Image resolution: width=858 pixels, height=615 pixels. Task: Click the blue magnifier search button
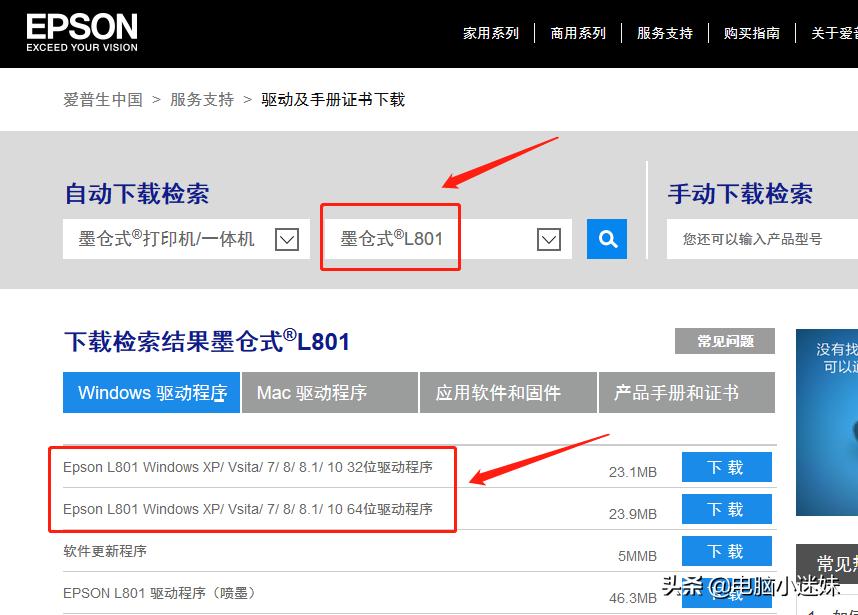[x=607, y=239]
